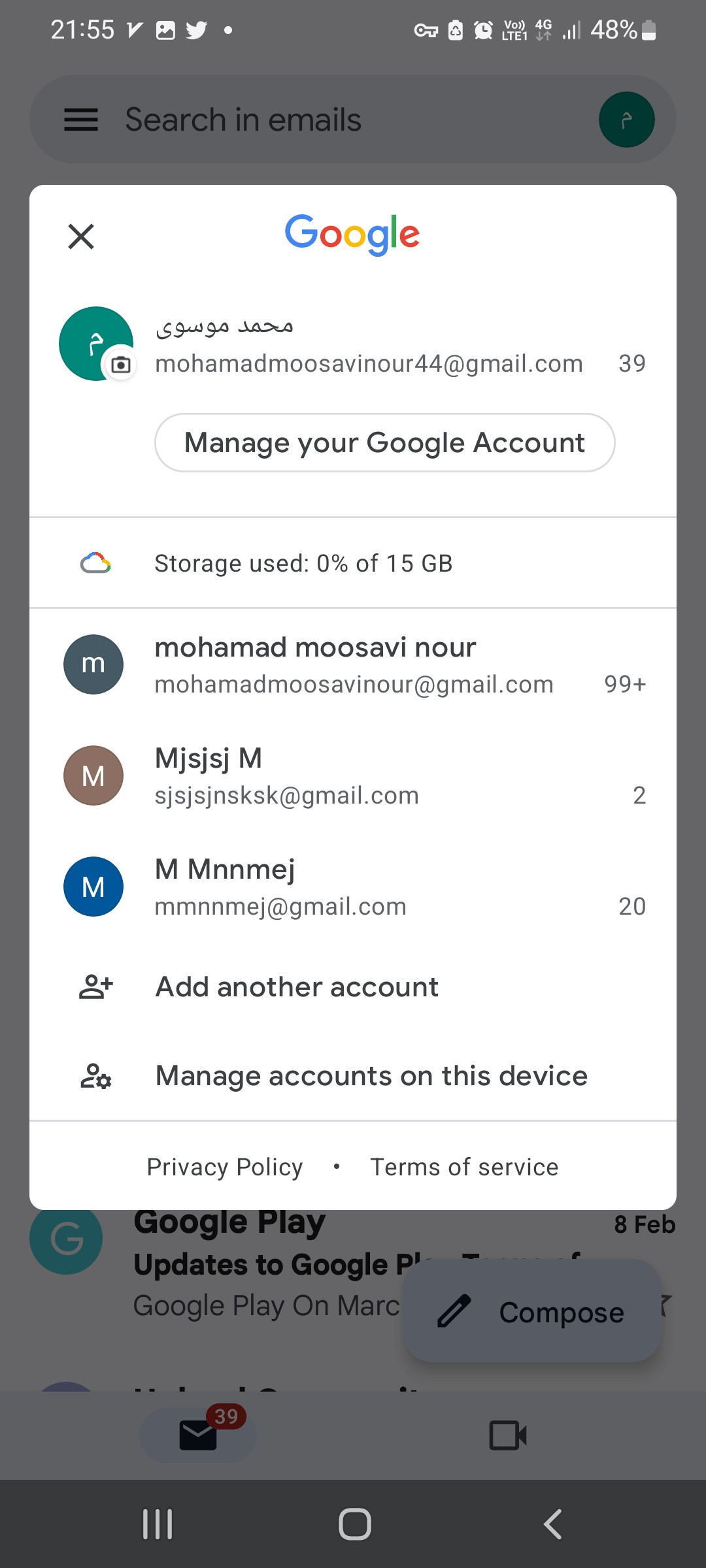The image size is (706, 1568).
Task: Tap the add another account icon
Action: (95, 987)
